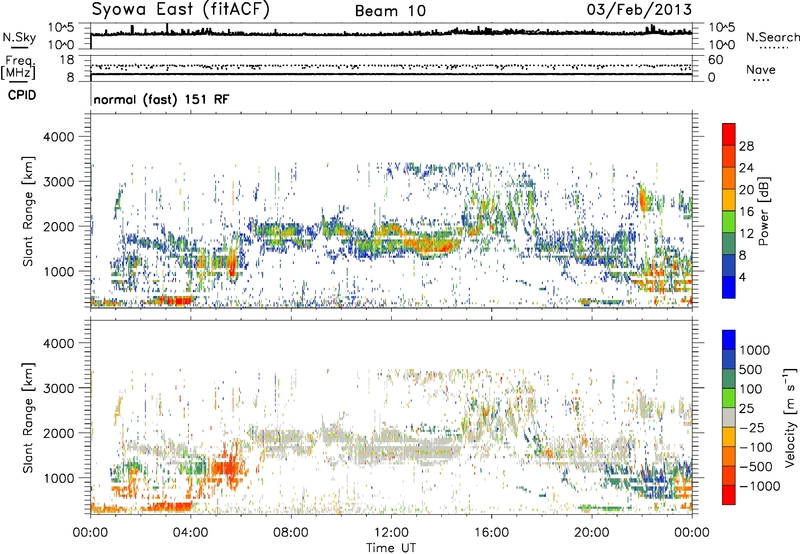Click the light green 12–16 dB Power colorbar segment

tap(729, 222)
